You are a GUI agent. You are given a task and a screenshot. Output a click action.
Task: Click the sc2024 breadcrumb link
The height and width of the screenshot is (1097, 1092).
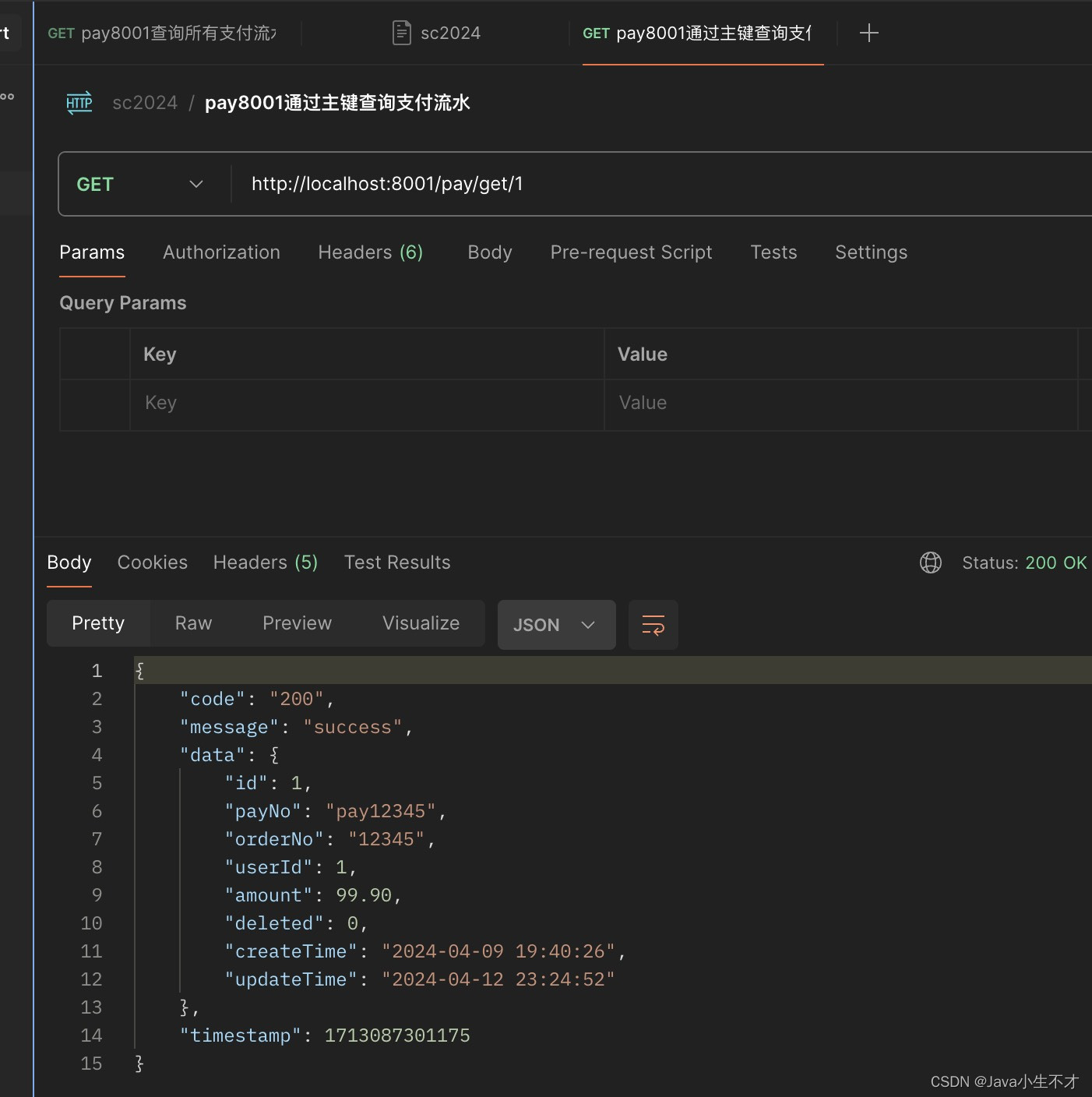(x=145, y=103)
